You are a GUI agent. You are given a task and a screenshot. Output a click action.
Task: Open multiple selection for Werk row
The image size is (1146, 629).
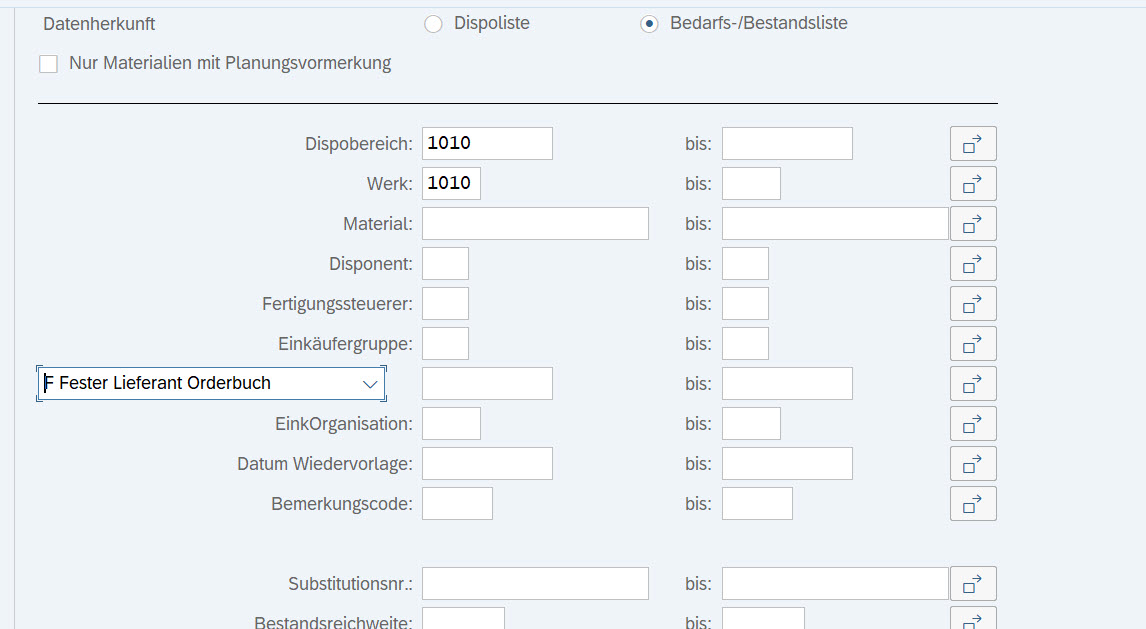pos(973,184)
